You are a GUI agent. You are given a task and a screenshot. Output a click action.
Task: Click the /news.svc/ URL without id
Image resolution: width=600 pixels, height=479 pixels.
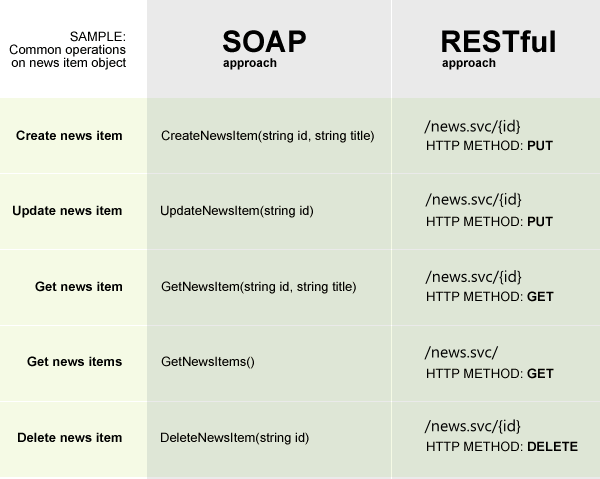pyautogui.click(x=461, y=352)
